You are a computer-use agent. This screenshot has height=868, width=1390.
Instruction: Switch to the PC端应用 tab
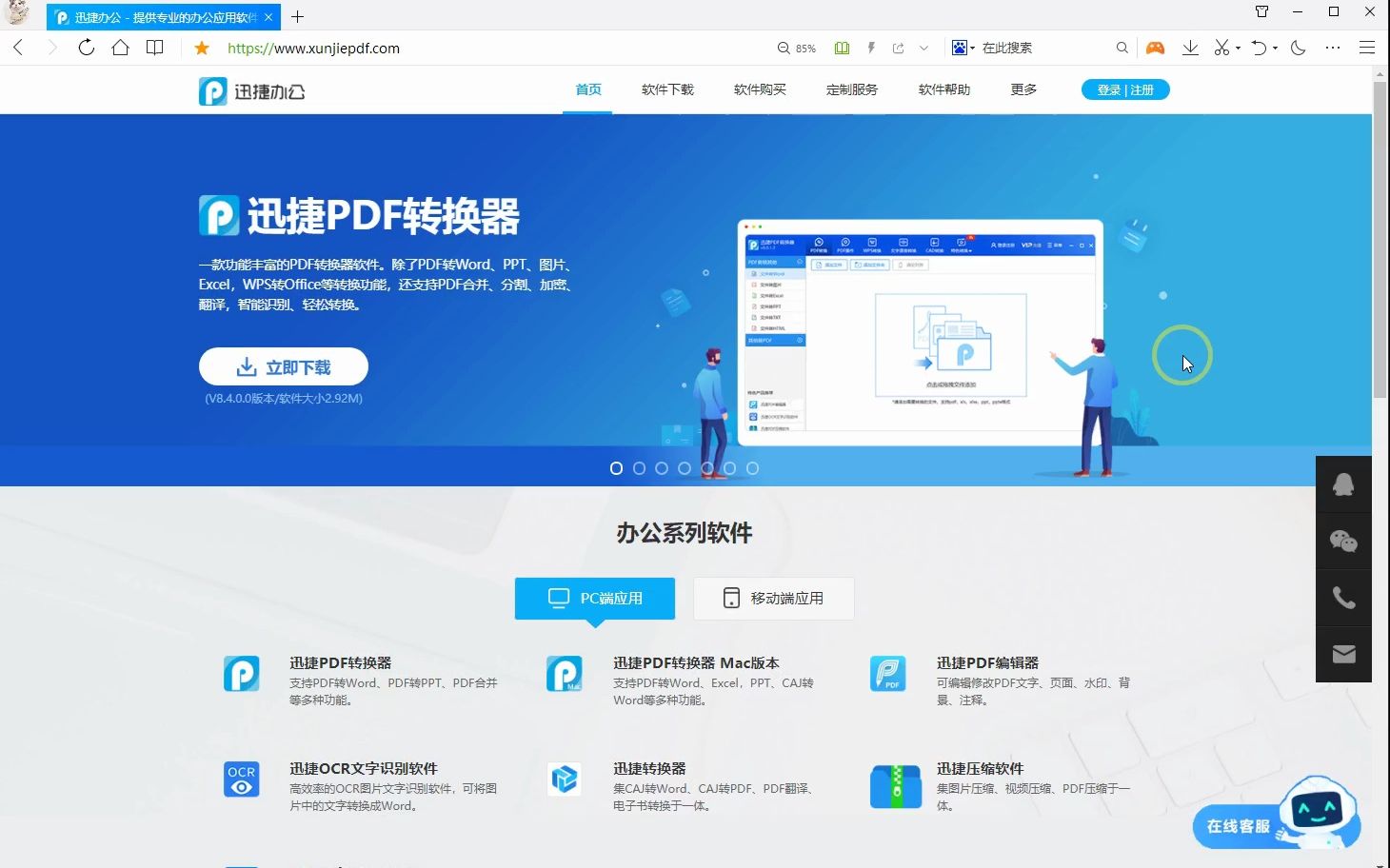tap(595, 598)
